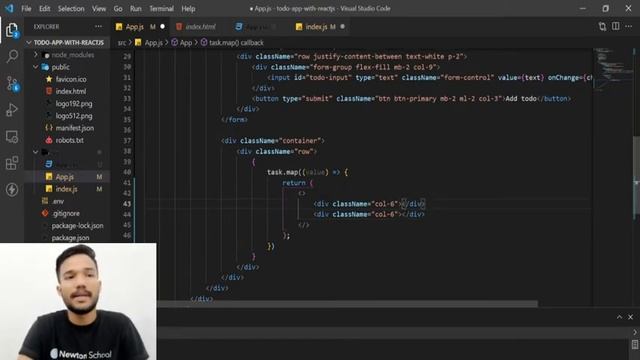Screen dimensions: 640x360
Task: Open package-lock.json in the explorer
Action: pos(77,226)
